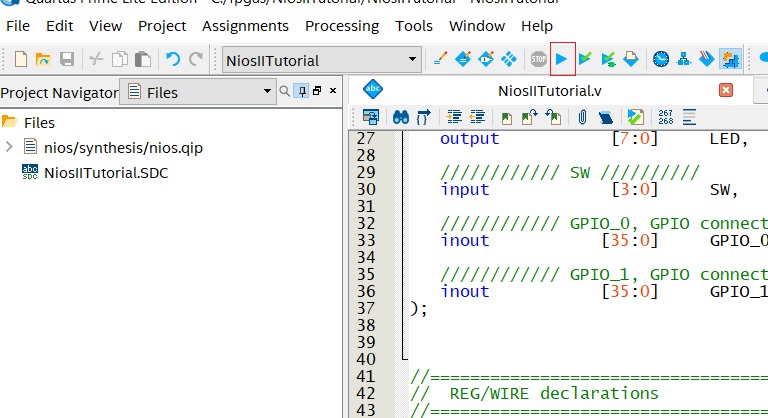768x418 pixels.
Task: Jump to previous bookmark icon
Action: (553, 117)
